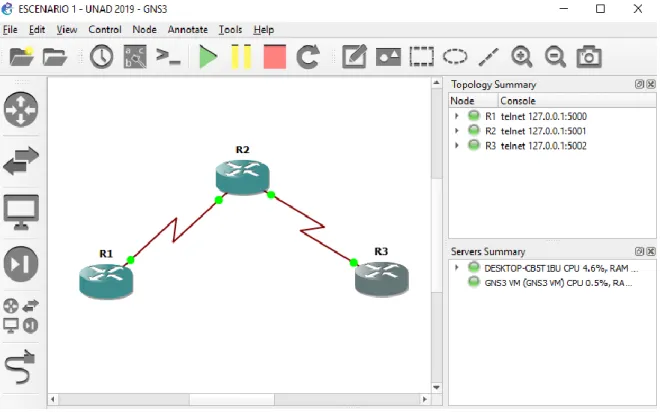The image size is (660, 412).
Task: Expand R1 node in Topology Summary
Action: pyautogui.click(x=457, y=116)
